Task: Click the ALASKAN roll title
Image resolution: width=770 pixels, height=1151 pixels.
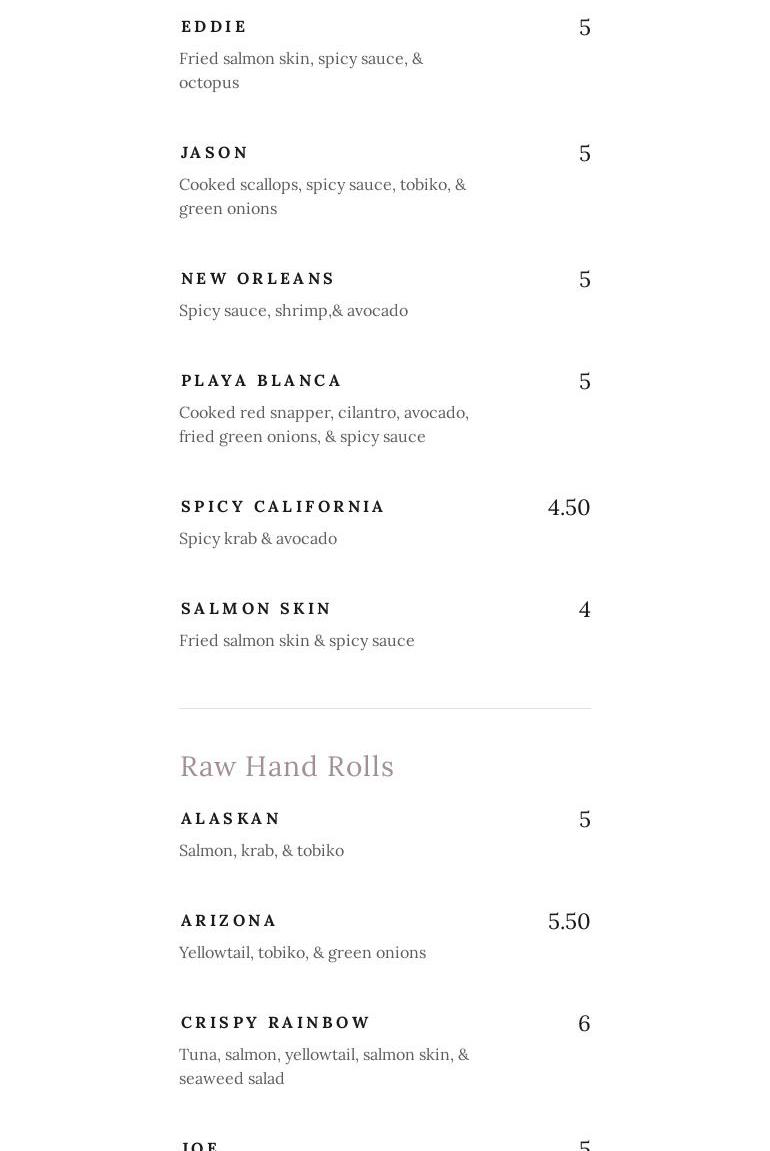Action: [230, 819]
